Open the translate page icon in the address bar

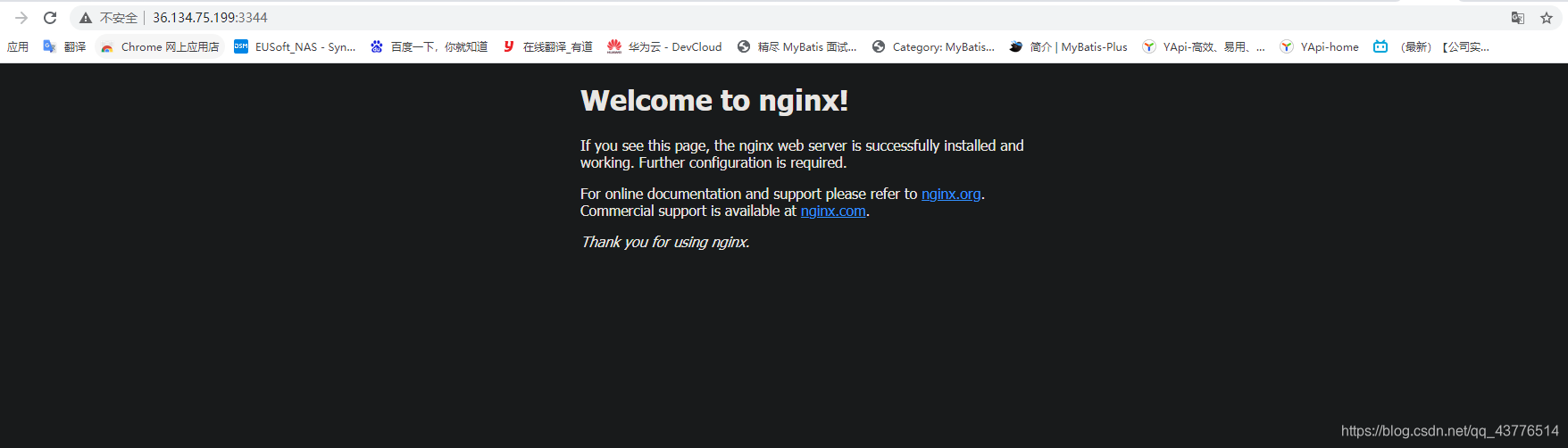(x=1517, y=18)
